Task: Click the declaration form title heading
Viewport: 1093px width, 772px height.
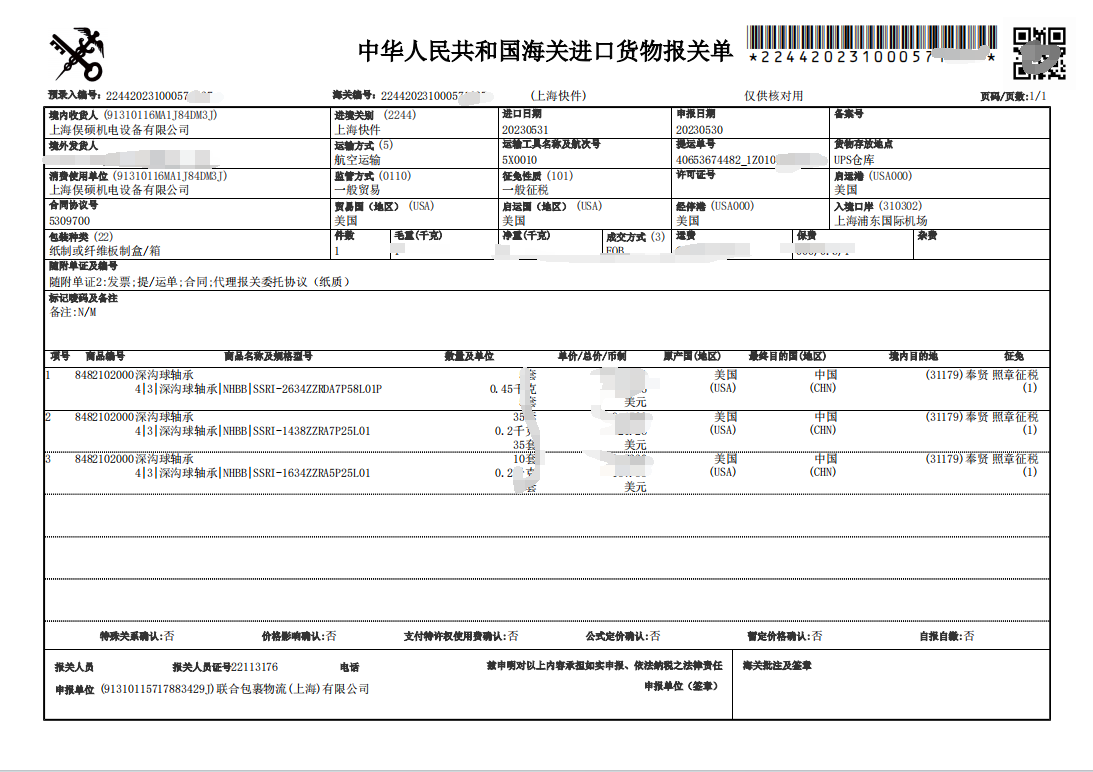Action: point(545,51)
